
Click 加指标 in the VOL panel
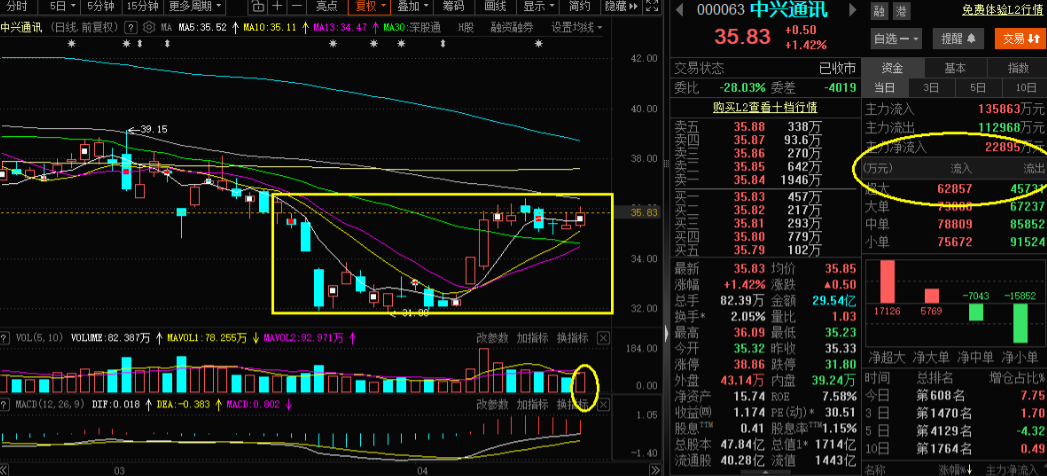533,338
